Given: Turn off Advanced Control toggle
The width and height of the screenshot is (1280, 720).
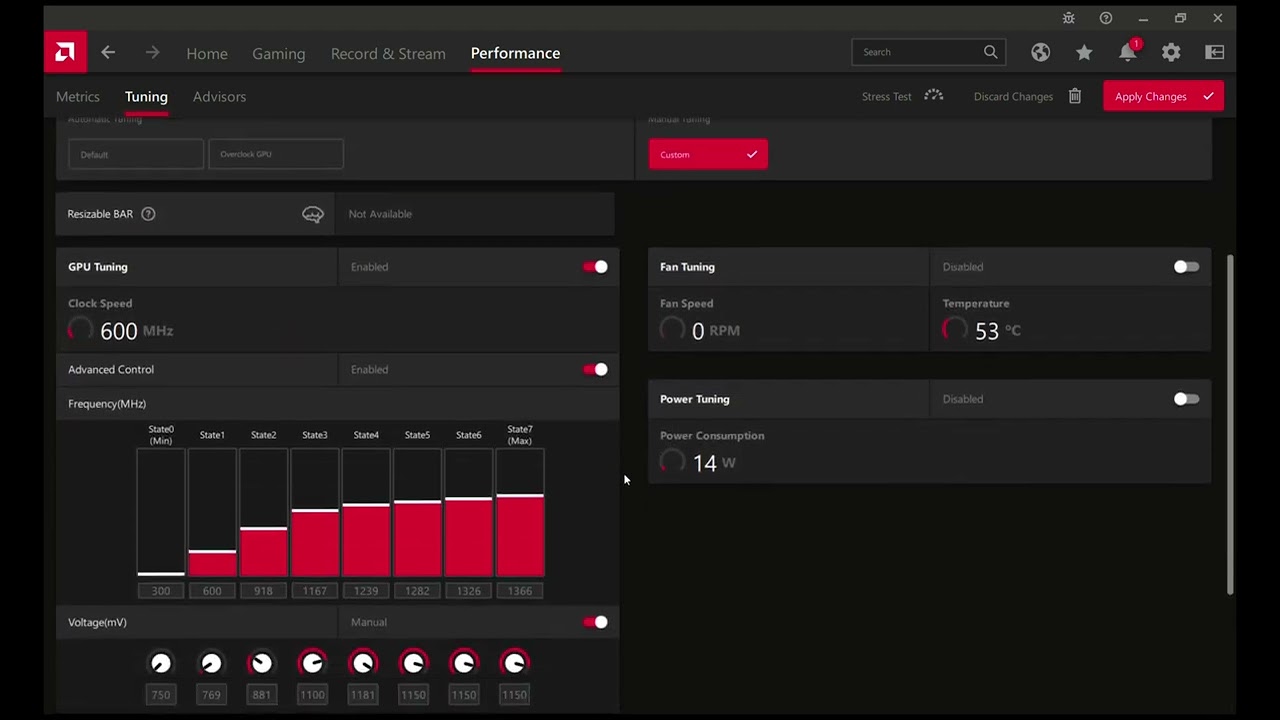Looking at the screenshot, I should pos(595,370).
